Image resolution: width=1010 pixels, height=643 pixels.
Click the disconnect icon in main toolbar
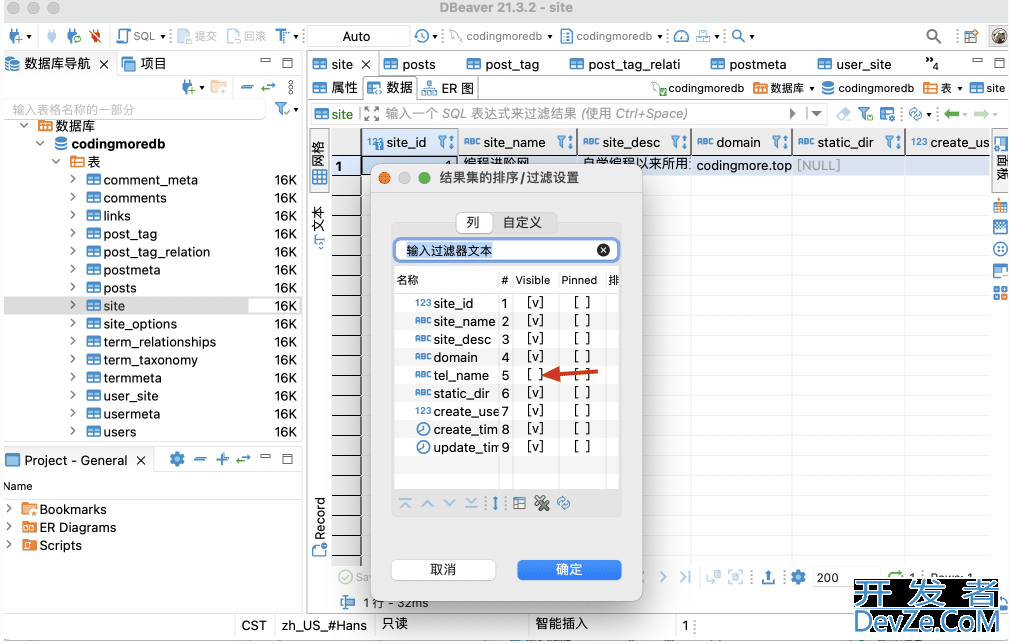(95, 36)
